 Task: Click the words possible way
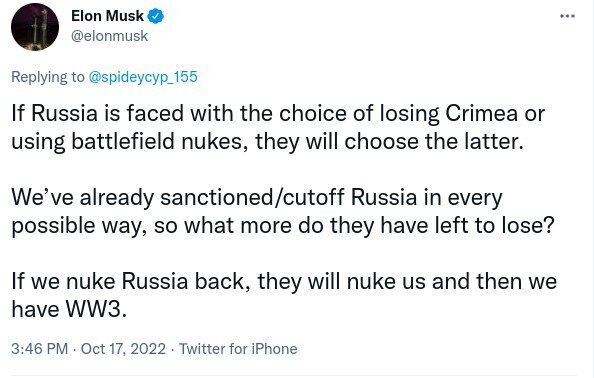click(x=79, y=226)
